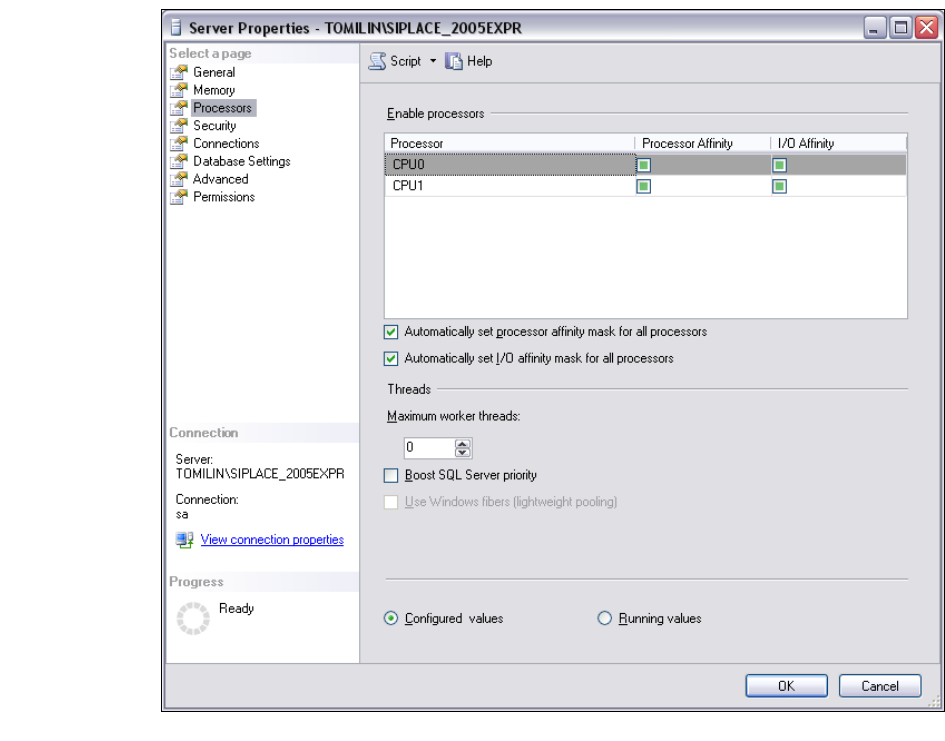The image size is (945, 741).
Task: Click the view connection properties icon
Action: point(184,540)
